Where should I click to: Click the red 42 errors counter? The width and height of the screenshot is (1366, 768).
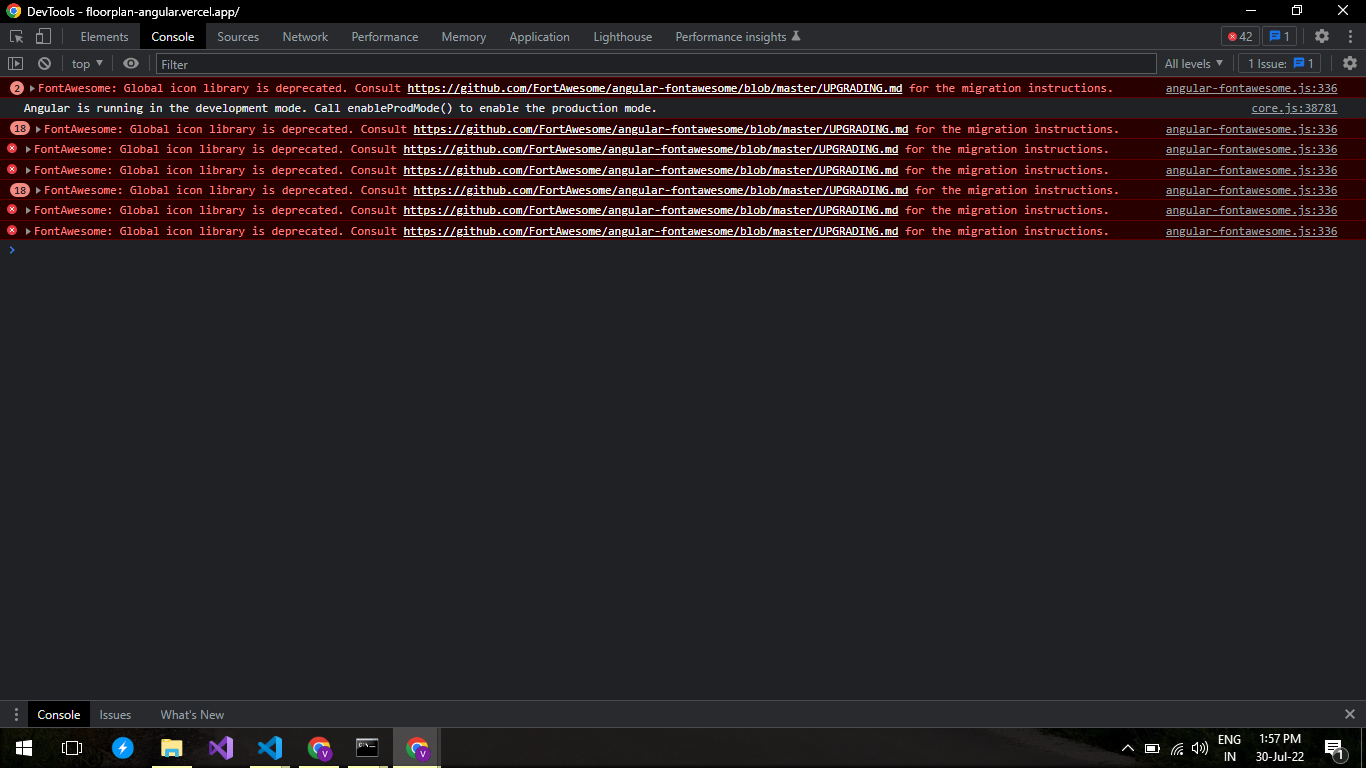1240,36
